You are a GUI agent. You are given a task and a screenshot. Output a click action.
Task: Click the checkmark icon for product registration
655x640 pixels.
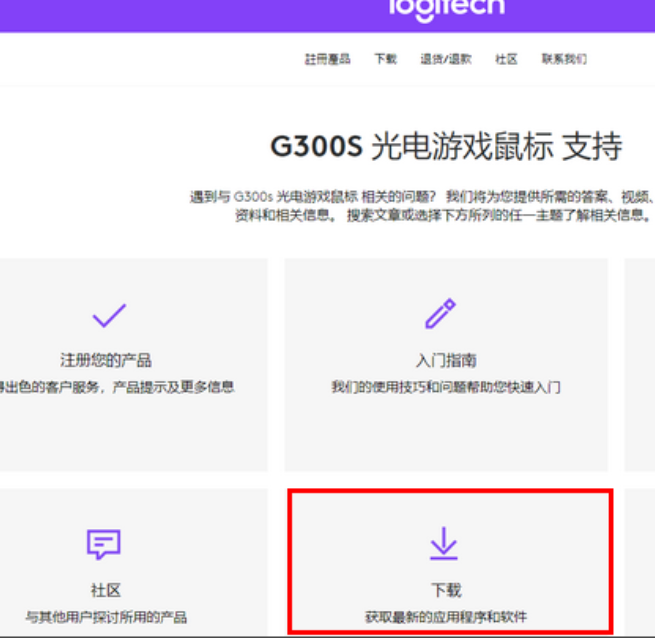109,316
